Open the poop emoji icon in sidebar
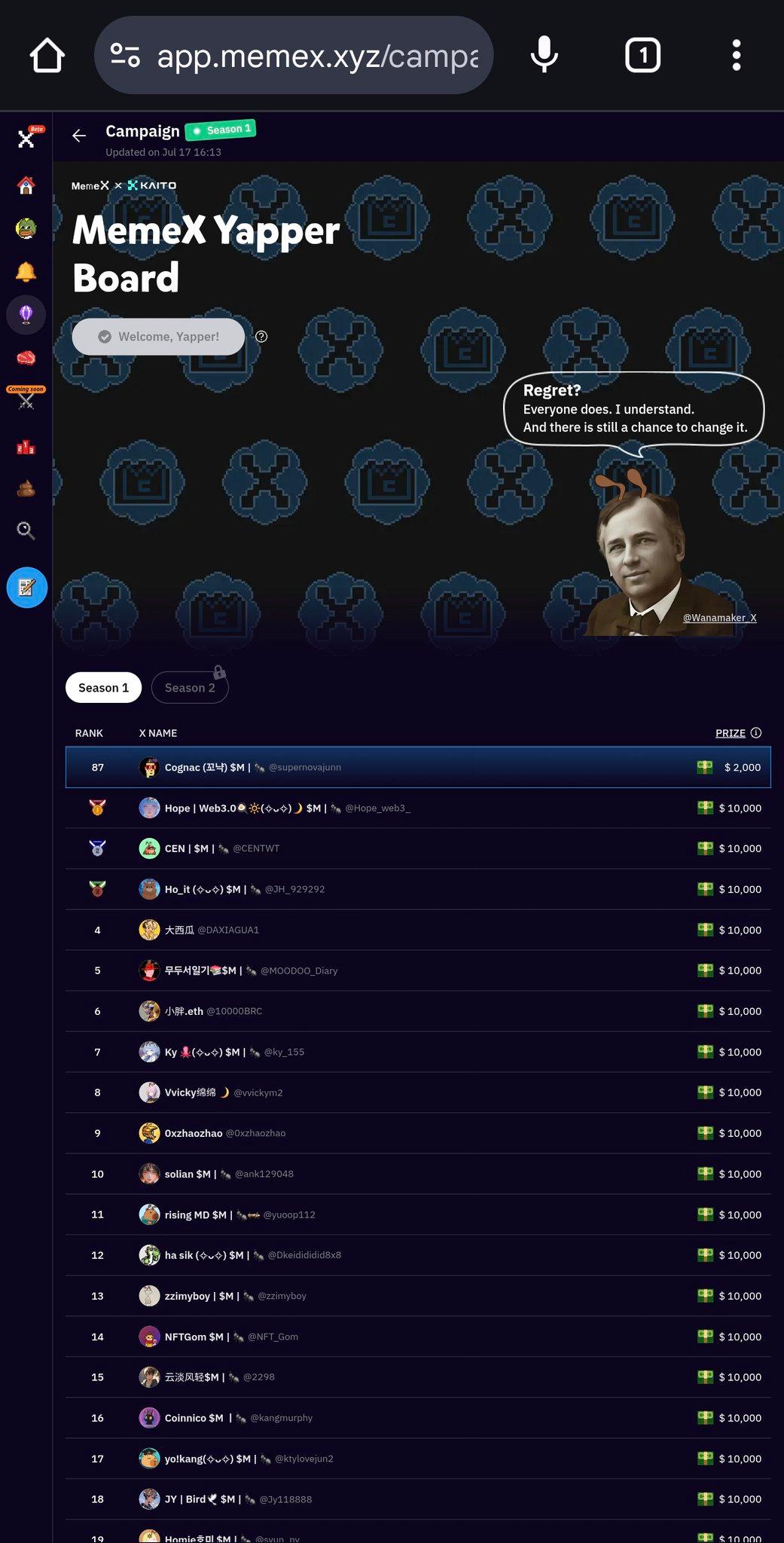 [x=26, y=489]
